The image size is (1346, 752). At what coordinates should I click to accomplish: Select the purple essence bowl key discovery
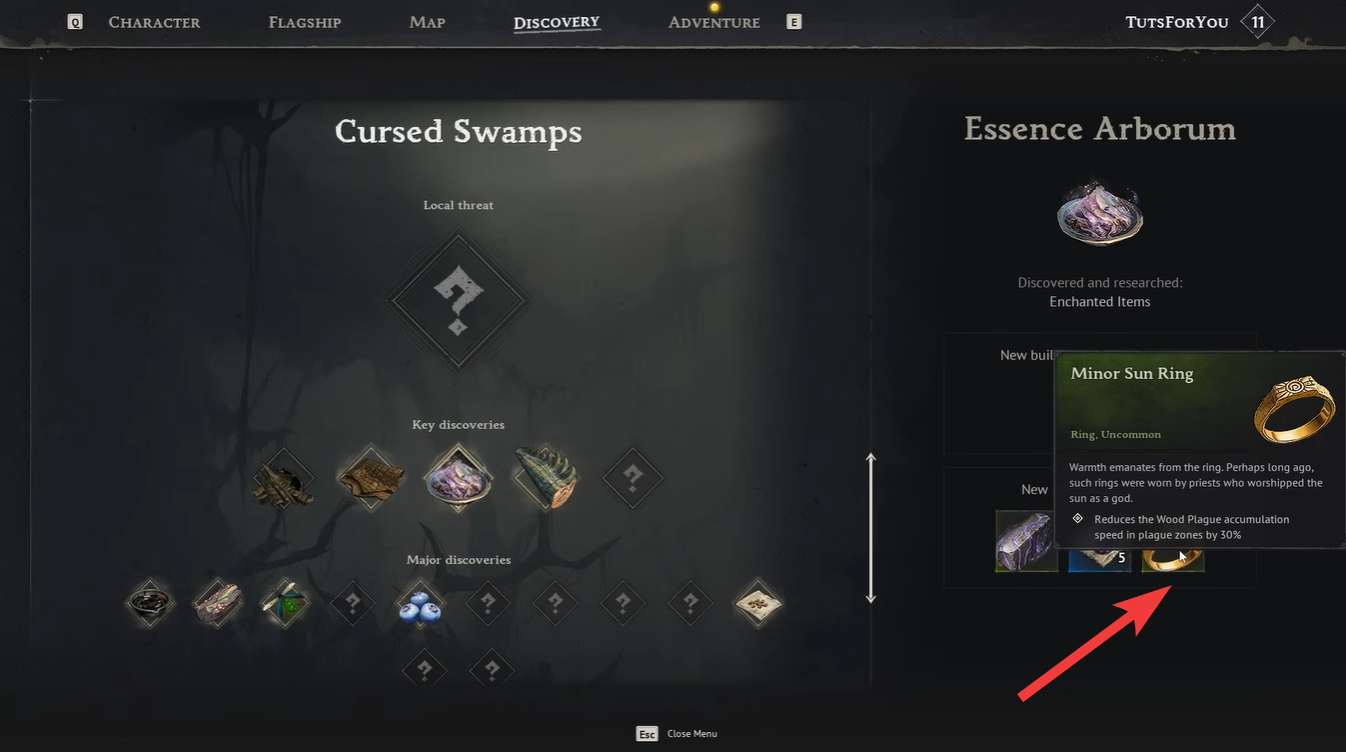(458, 479)
